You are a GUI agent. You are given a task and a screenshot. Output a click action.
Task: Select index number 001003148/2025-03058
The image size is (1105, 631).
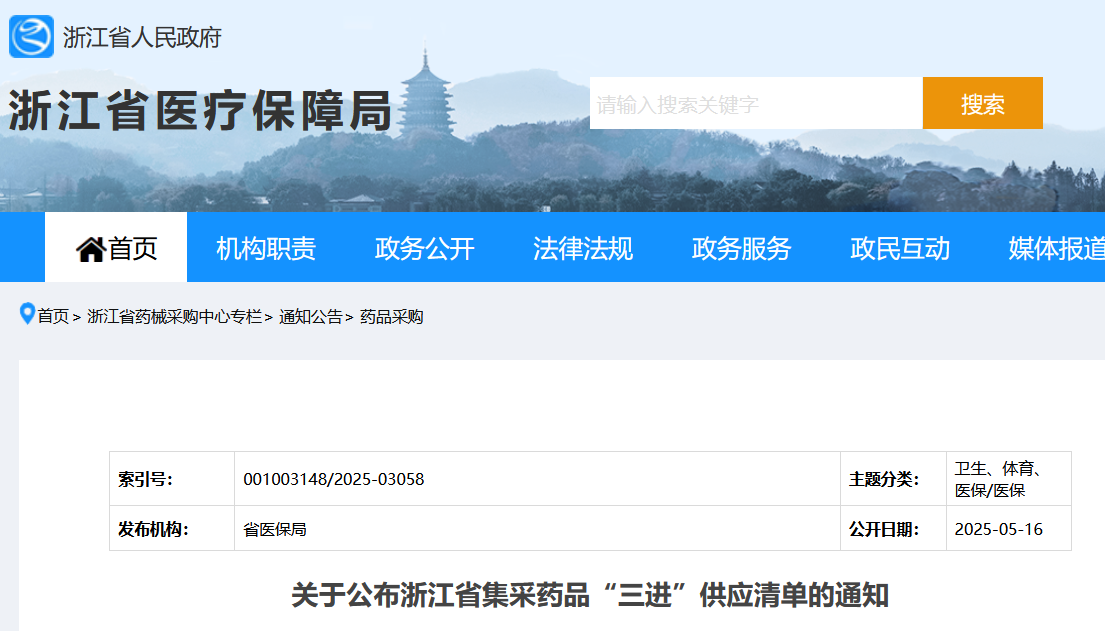coord(333,479)
